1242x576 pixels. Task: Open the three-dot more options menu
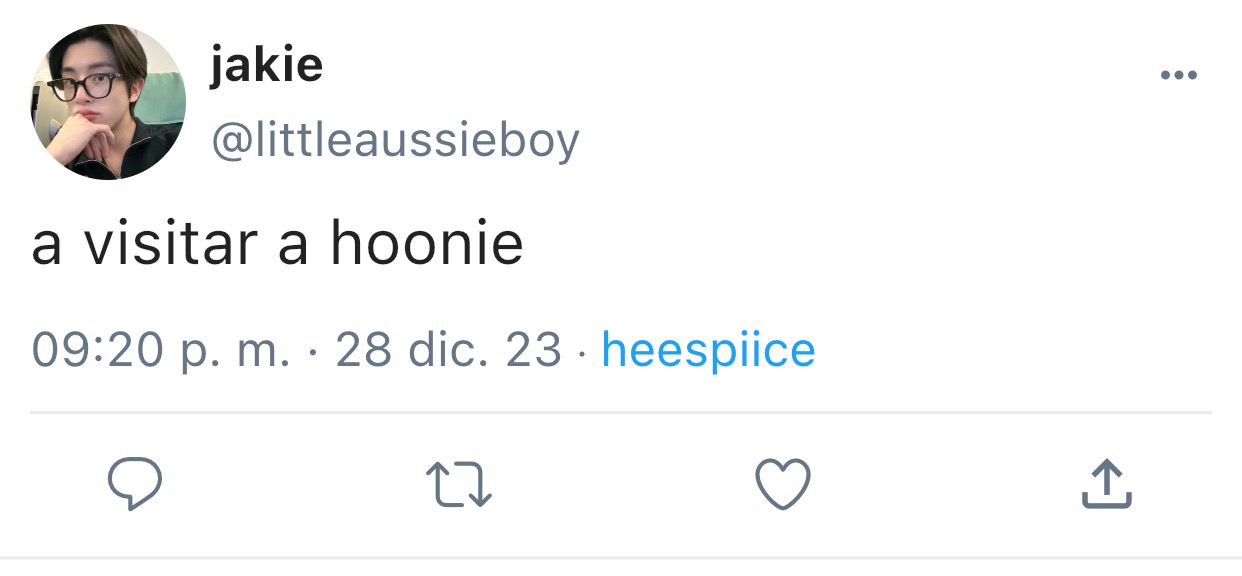(1178, 76)
